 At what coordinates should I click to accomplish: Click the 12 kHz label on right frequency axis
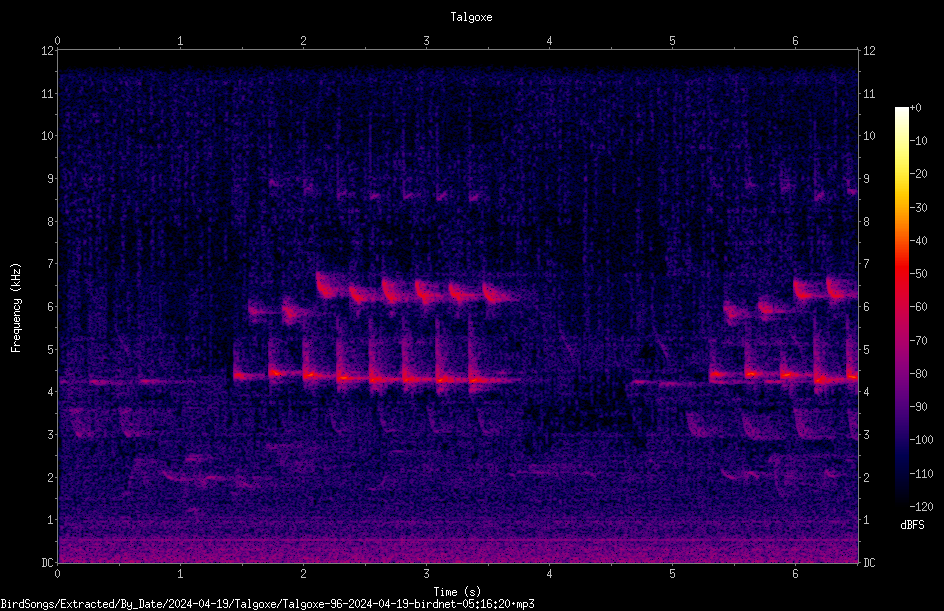click(x=869, y=51)
